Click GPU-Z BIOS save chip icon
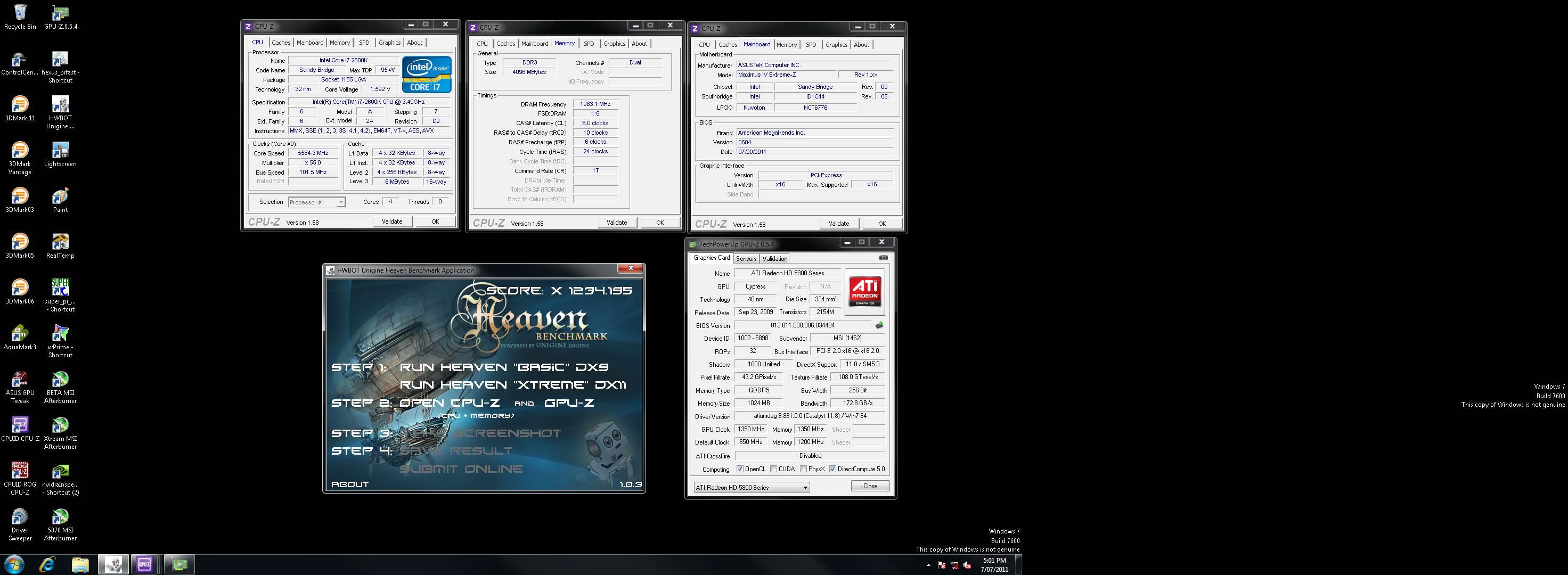The height and width of the screenshot is (575, 1568). click(879, 325)
